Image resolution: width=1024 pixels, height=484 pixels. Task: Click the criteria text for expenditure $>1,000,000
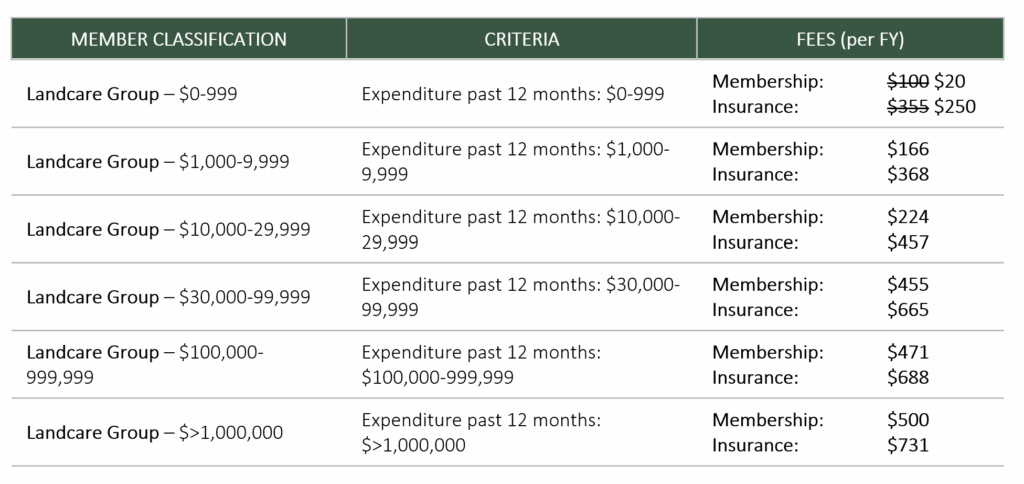pyautogui.click(x=481, y=432)
